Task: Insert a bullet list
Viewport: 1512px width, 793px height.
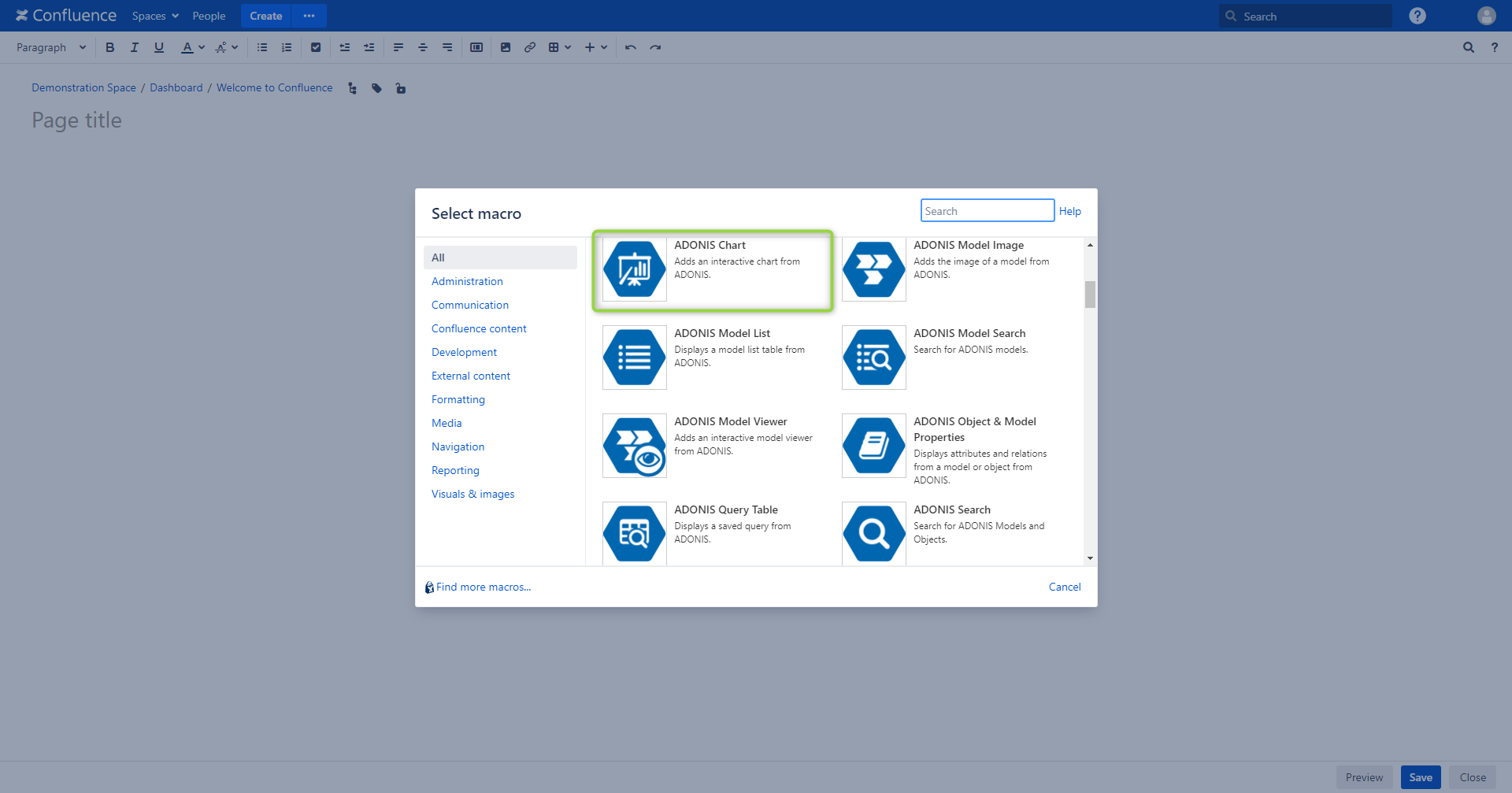Action: 262,47
